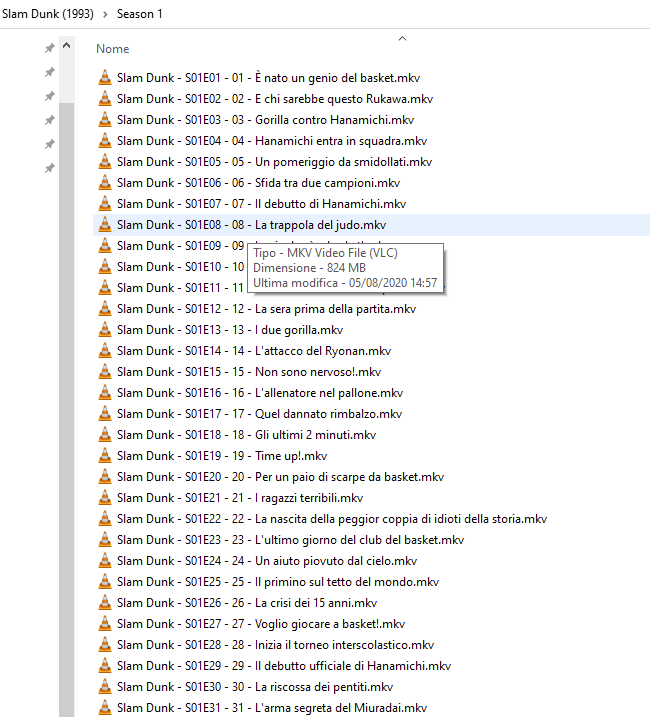Select file name 'I ragazzi terribili.mkv'

click(x=309, y=498)
